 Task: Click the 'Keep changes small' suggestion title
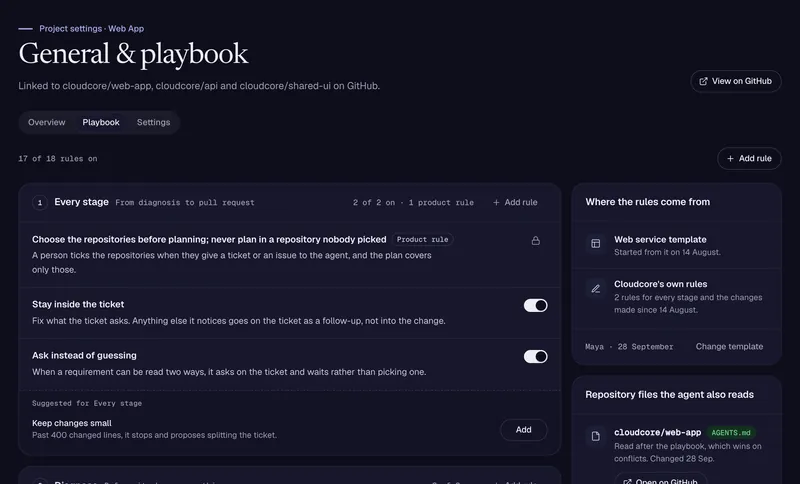coord(72,423)
